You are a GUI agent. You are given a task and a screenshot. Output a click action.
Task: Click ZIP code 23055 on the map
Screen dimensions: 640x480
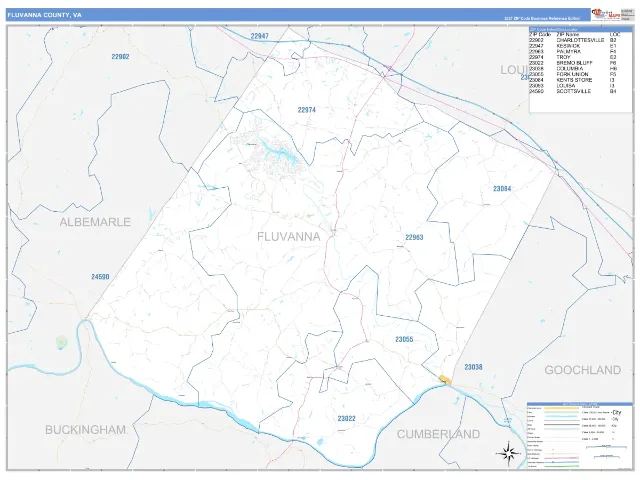(x=404, y=339)
